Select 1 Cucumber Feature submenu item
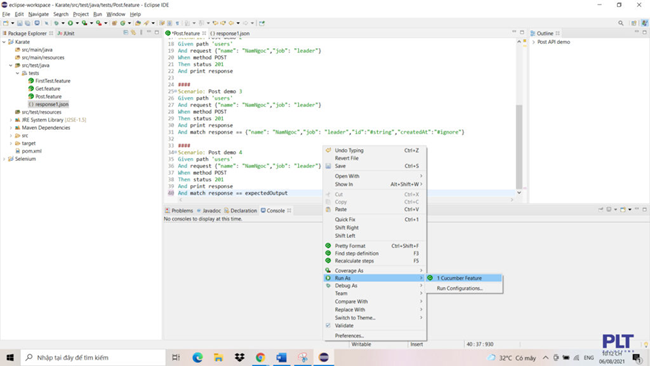This screenshot has width=650, height=366. (x=464, y=278)
